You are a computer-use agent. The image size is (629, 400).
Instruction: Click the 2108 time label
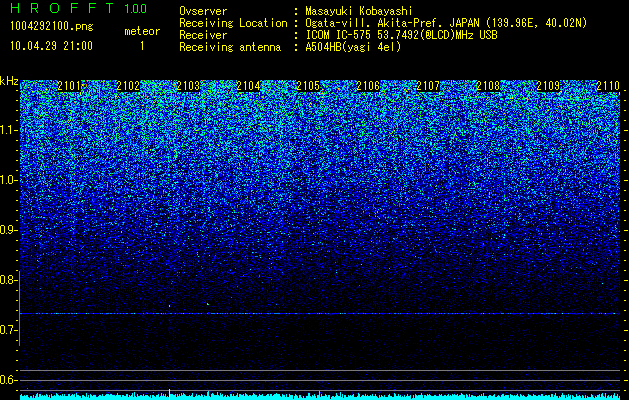point(488,86)
